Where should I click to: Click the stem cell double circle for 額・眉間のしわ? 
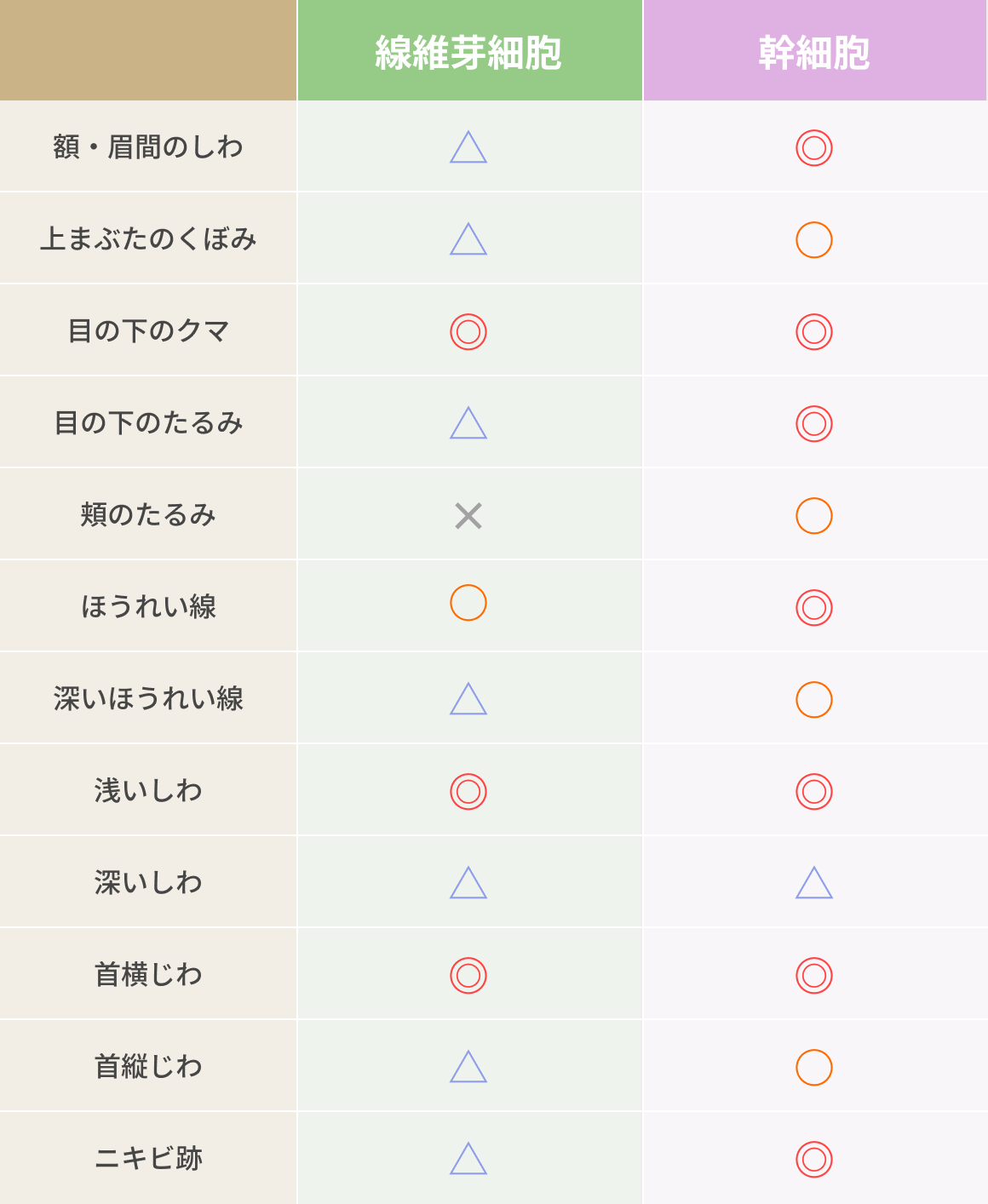(x=814, y=148)
